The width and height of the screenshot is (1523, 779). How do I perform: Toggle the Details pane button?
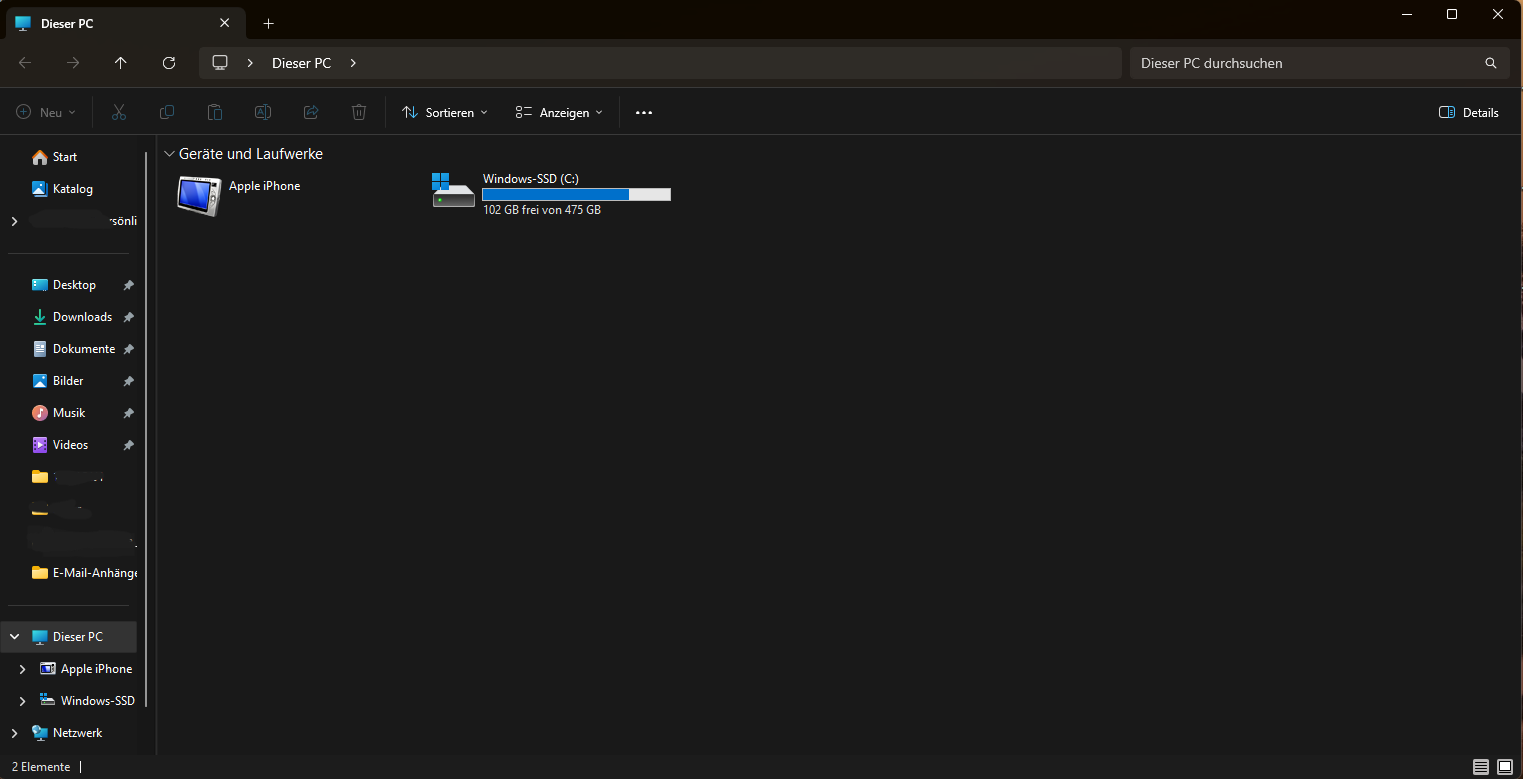[1468, 113]
